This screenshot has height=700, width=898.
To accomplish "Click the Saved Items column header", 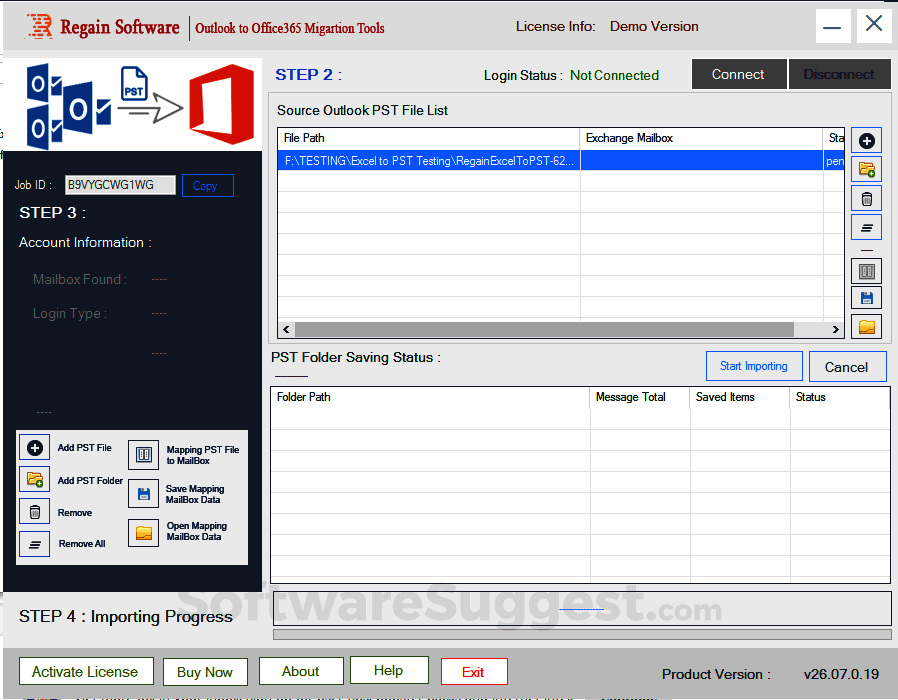I will tap(739, 397).
